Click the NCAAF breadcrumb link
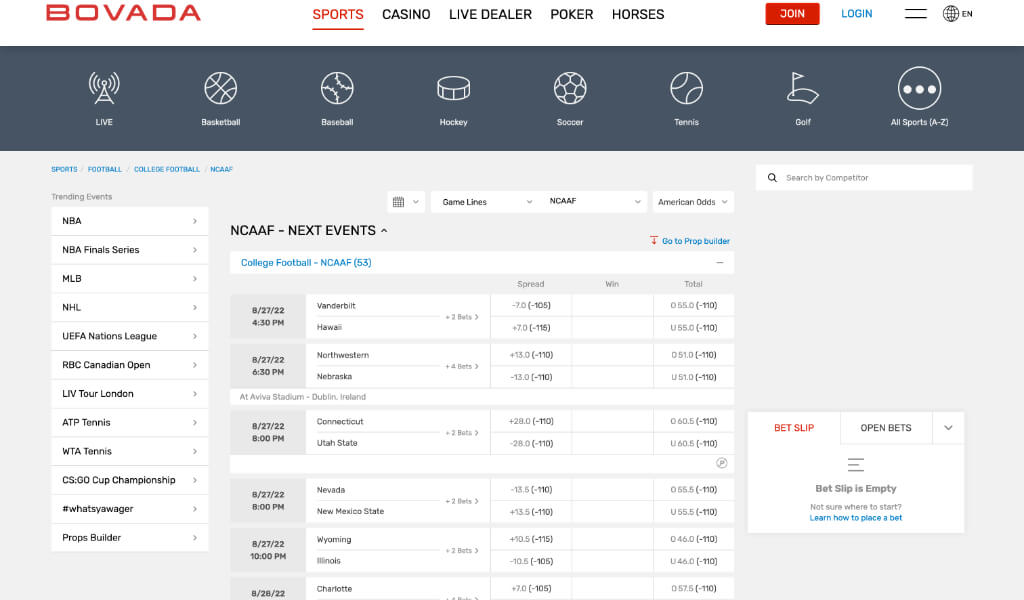Viewport: 1024px width, 600px height. [x=221, y=169]
